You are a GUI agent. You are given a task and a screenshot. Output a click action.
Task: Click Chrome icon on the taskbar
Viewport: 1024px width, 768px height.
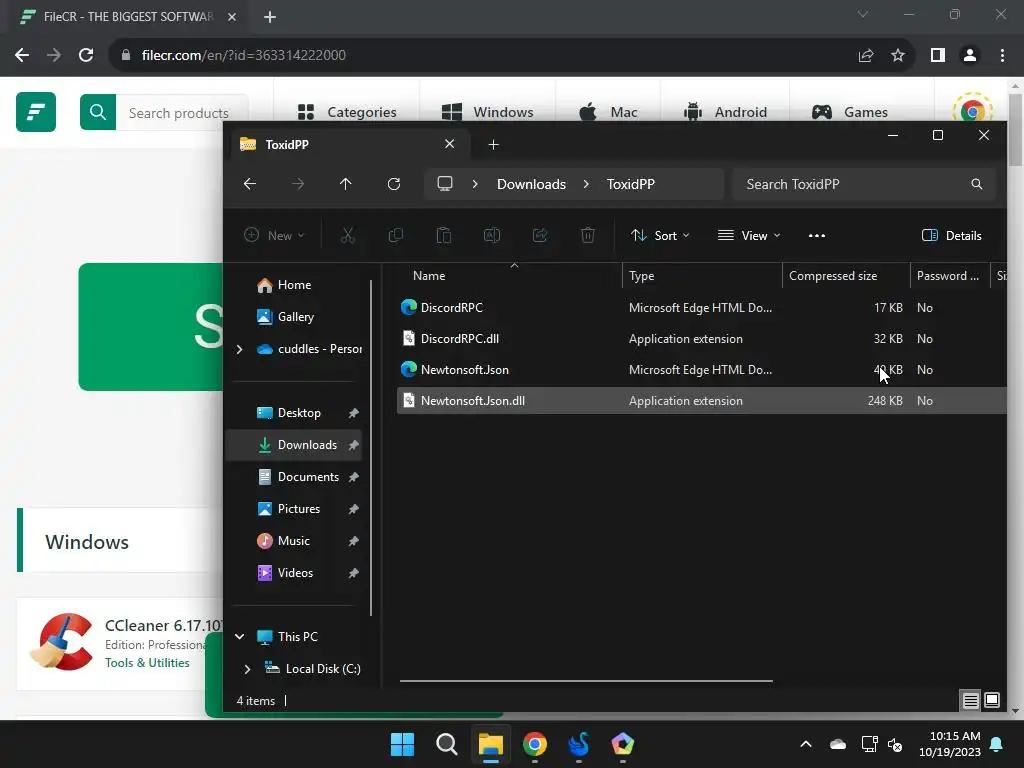tap(535, 744)
